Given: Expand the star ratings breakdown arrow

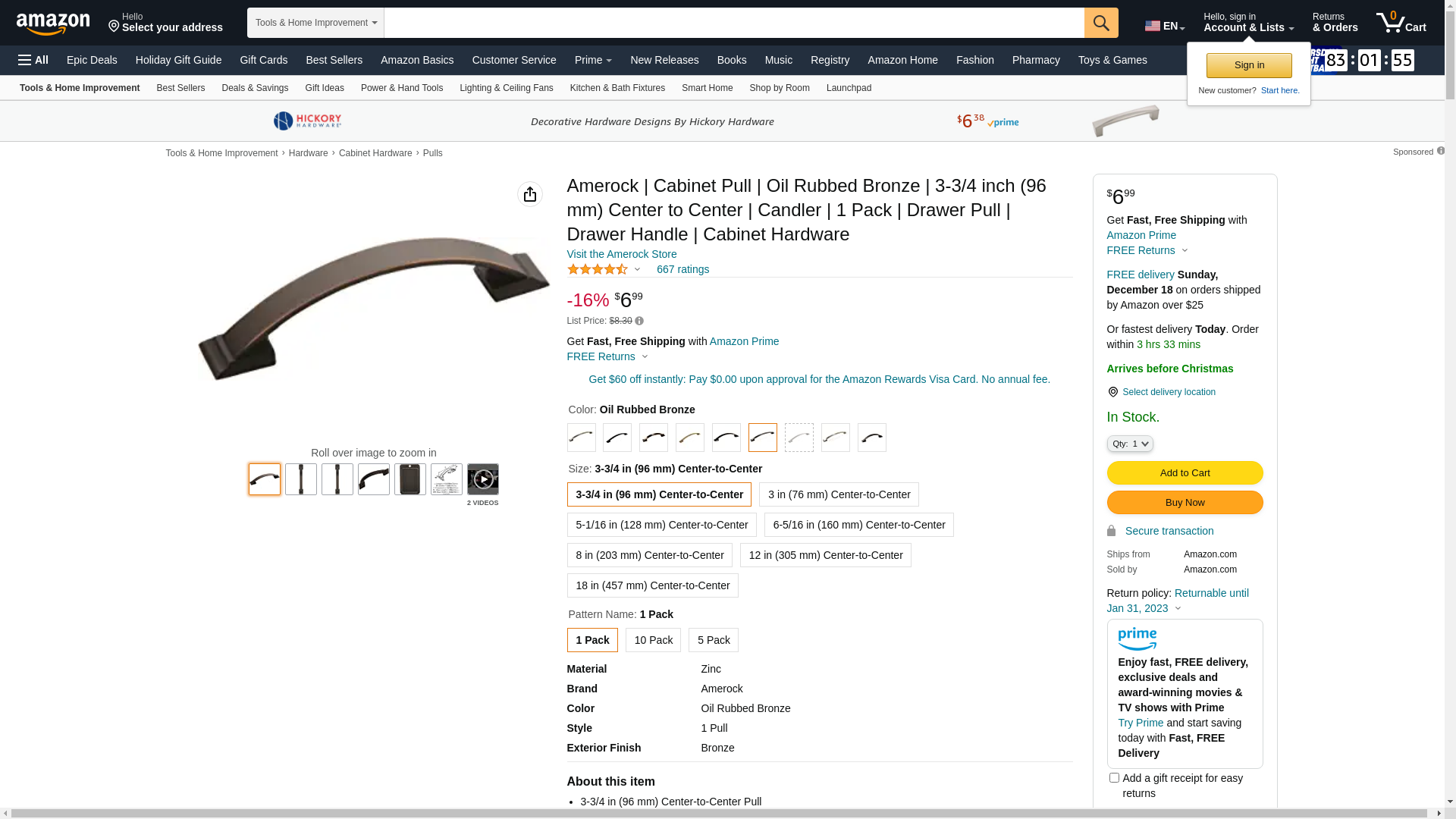Looking at the screenshot, I should (x=637, y=269).
